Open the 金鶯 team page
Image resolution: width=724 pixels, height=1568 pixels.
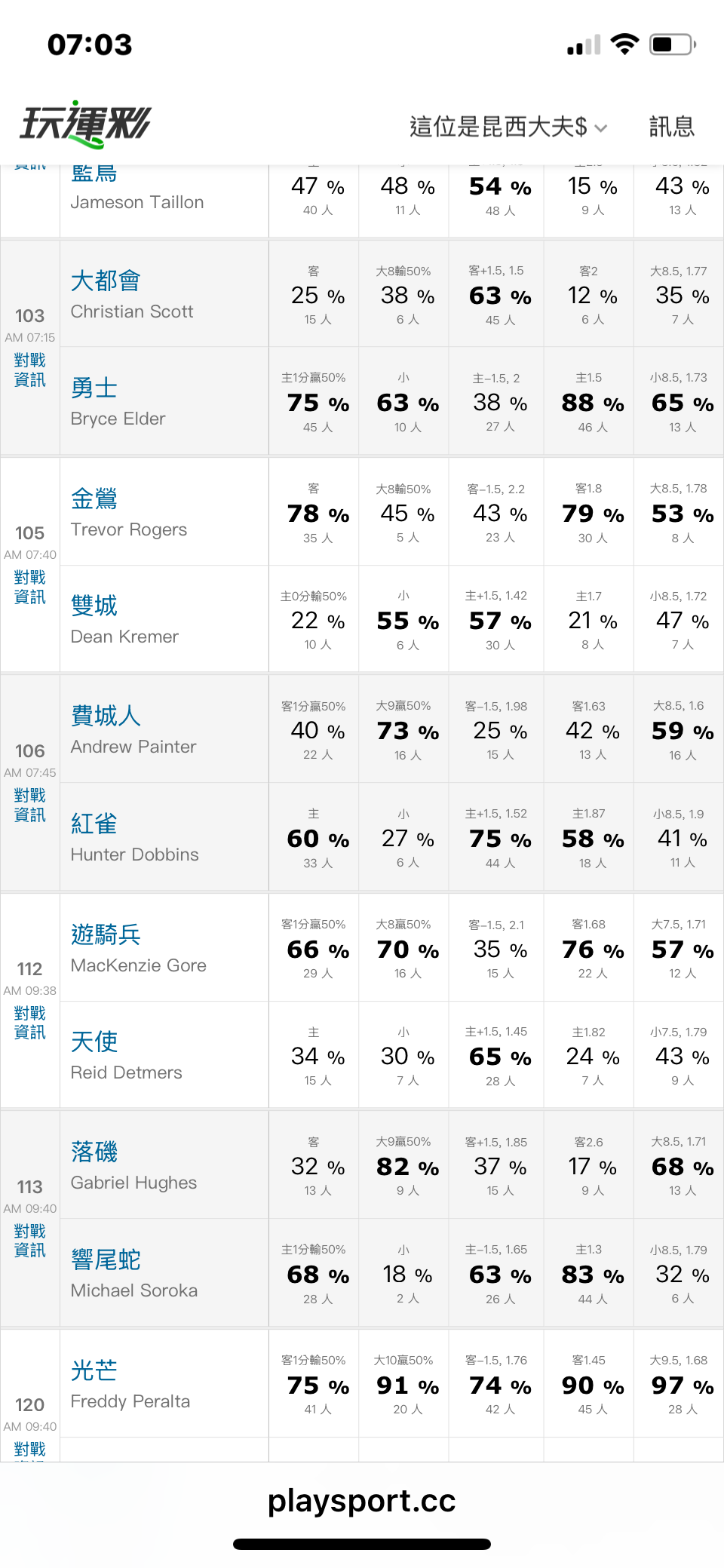point(94,499)
